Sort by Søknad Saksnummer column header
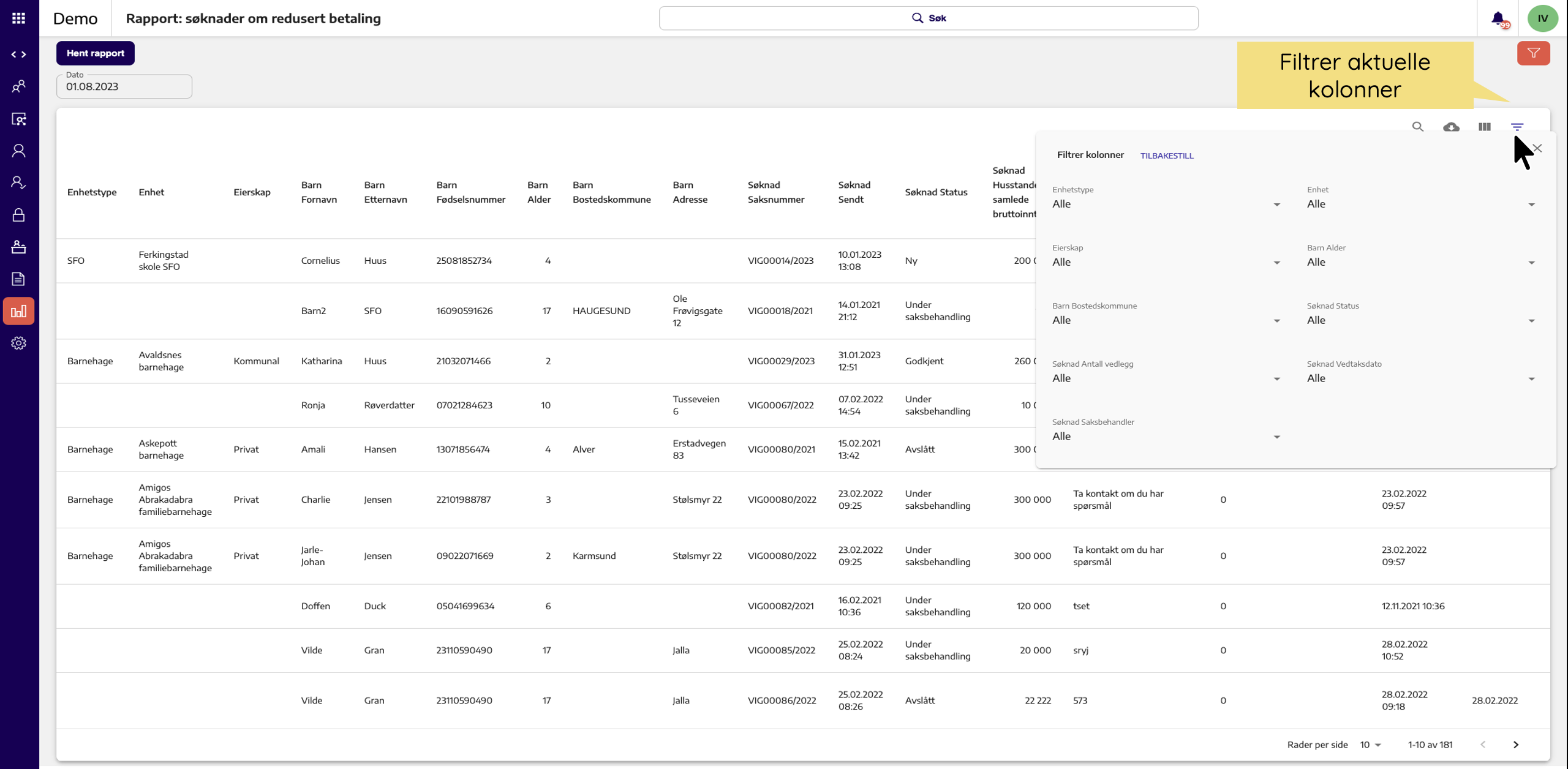Screen dimensions: 1568x769 [776, 192]
